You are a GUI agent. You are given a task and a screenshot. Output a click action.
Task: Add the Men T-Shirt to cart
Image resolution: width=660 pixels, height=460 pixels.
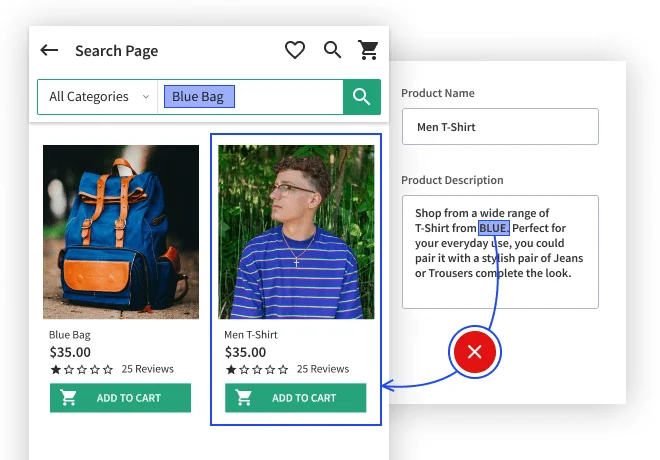click(295, 398)
